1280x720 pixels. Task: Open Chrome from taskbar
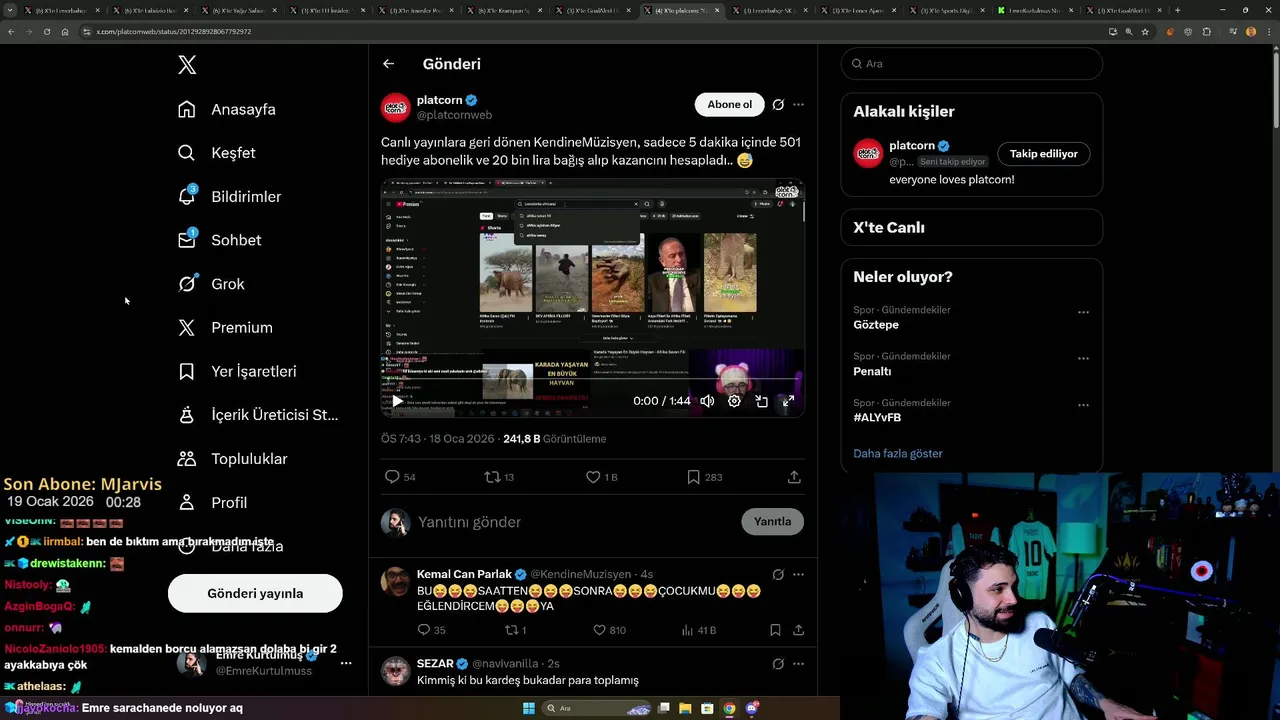[x=729, y=708]
